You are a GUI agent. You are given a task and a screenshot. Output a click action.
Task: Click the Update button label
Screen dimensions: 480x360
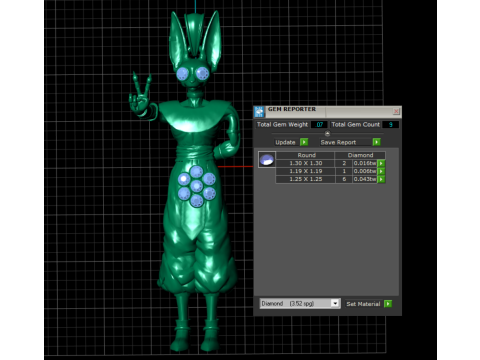[x=285, y=142]
